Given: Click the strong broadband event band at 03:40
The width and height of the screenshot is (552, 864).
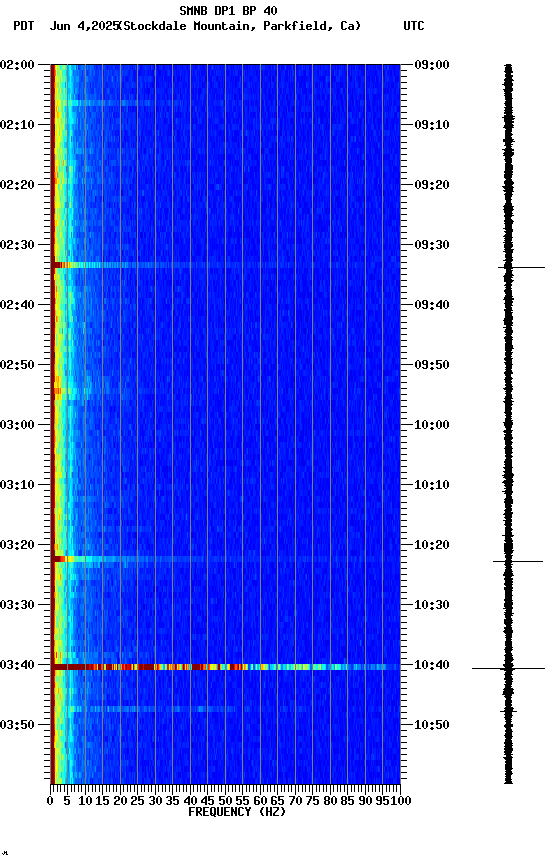Looking at the screenshot, I should 225,667.
